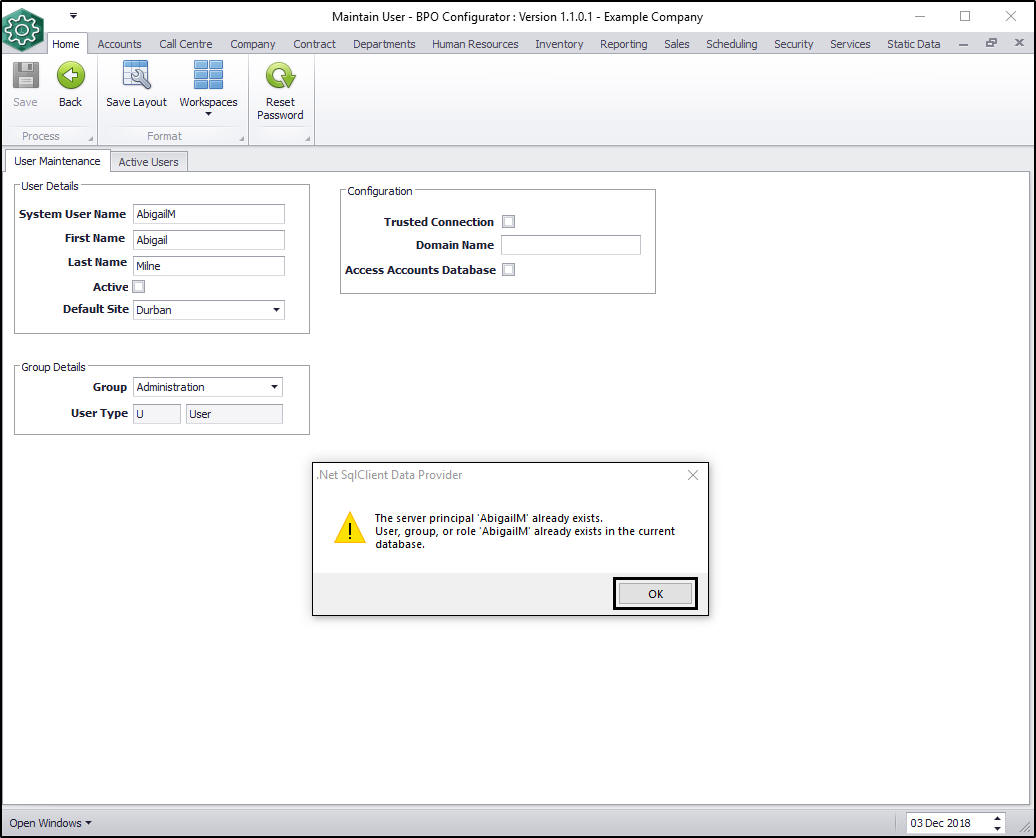Open the Sales ribbon tab

677,44
